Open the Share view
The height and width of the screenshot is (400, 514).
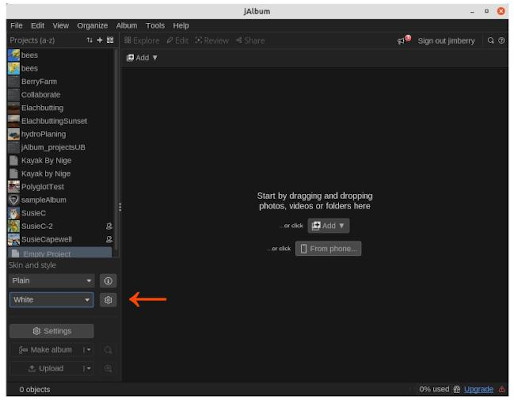point(250,41)
